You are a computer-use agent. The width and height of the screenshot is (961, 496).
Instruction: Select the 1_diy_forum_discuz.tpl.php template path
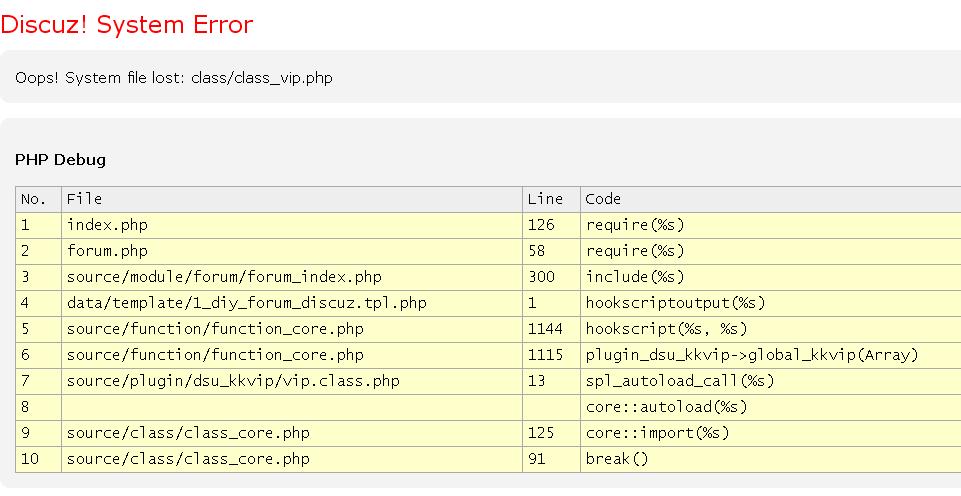[246, 303]
